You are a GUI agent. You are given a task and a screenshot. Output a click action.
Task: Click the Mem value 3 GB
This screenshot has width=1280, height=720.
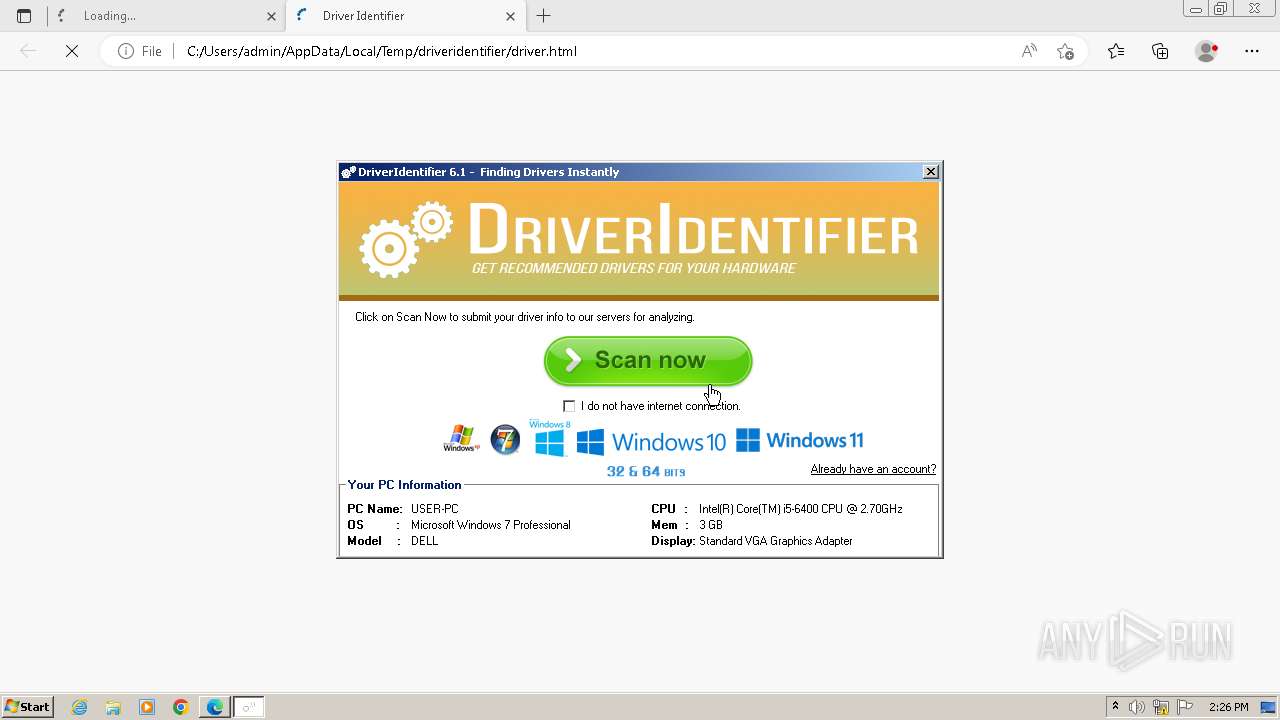(710, 525)
